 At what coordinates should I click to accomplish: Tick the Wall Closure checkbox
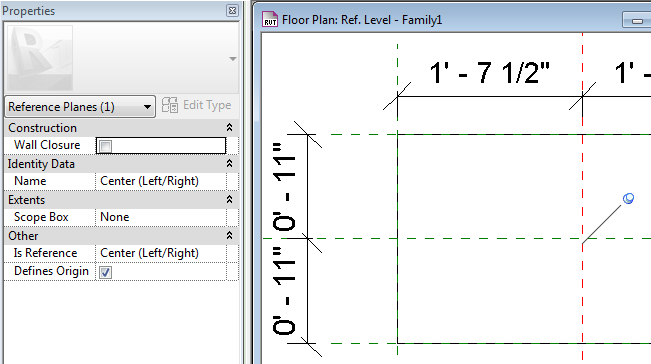pos(105,146)
